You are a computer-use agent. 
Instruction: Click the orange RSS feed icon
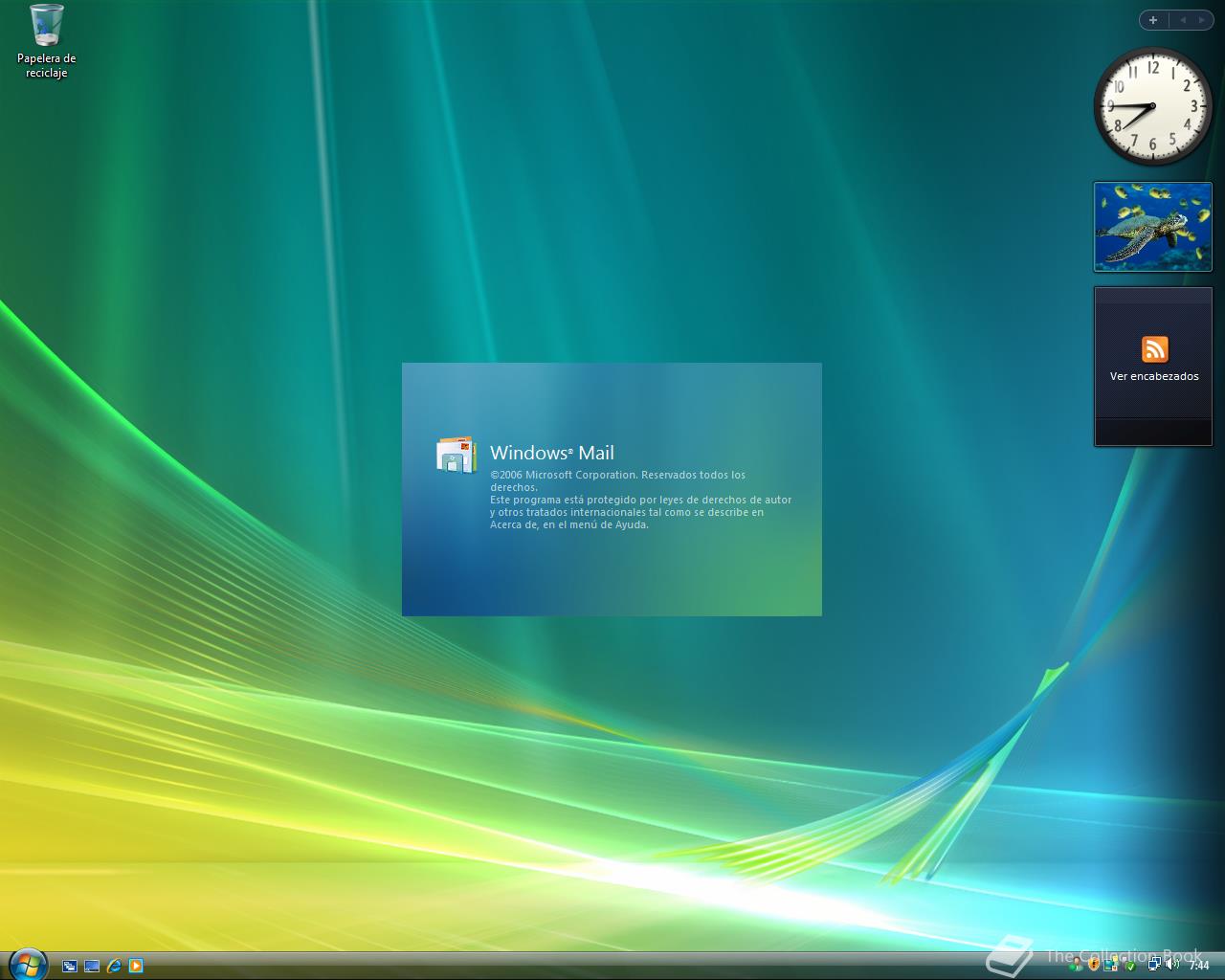1154,349
